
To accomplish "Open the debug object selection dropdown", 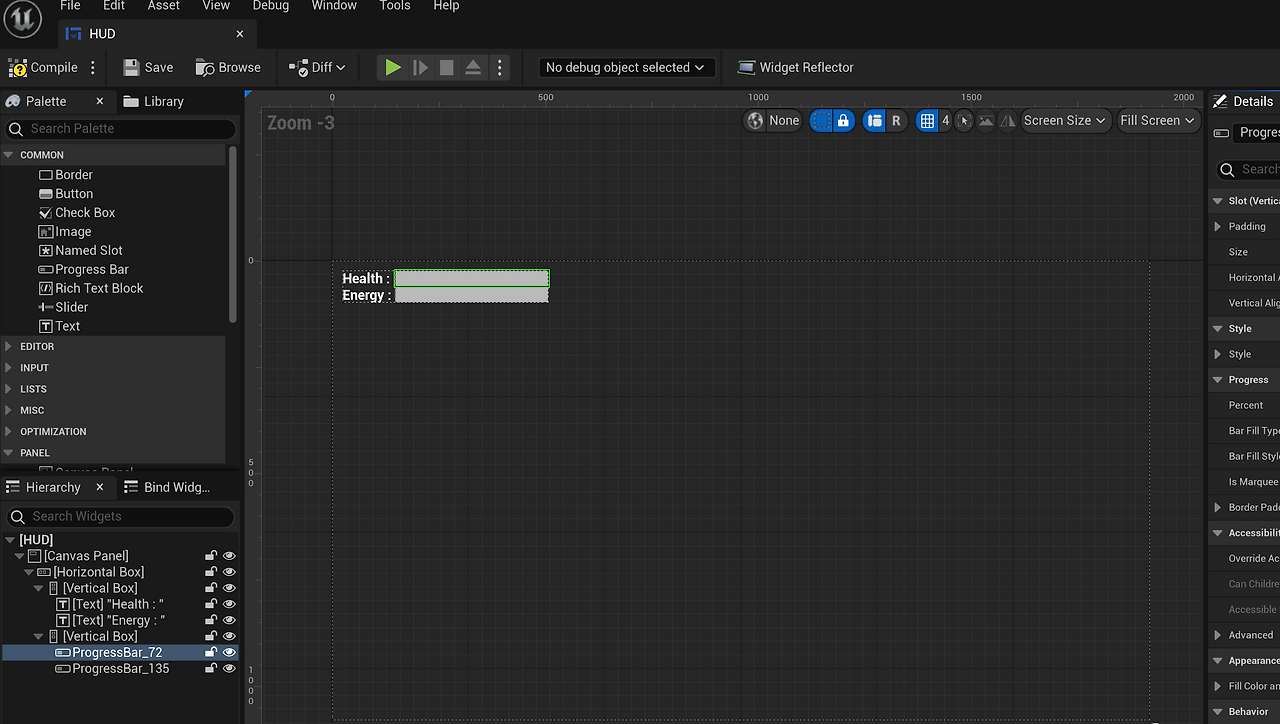I will [x=625, y=67].
